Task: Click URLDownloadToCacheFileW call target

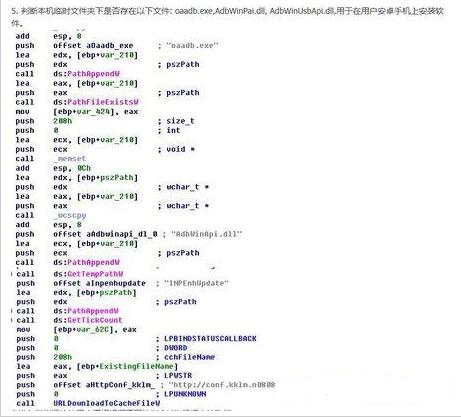Action: [x=107, y=403]
